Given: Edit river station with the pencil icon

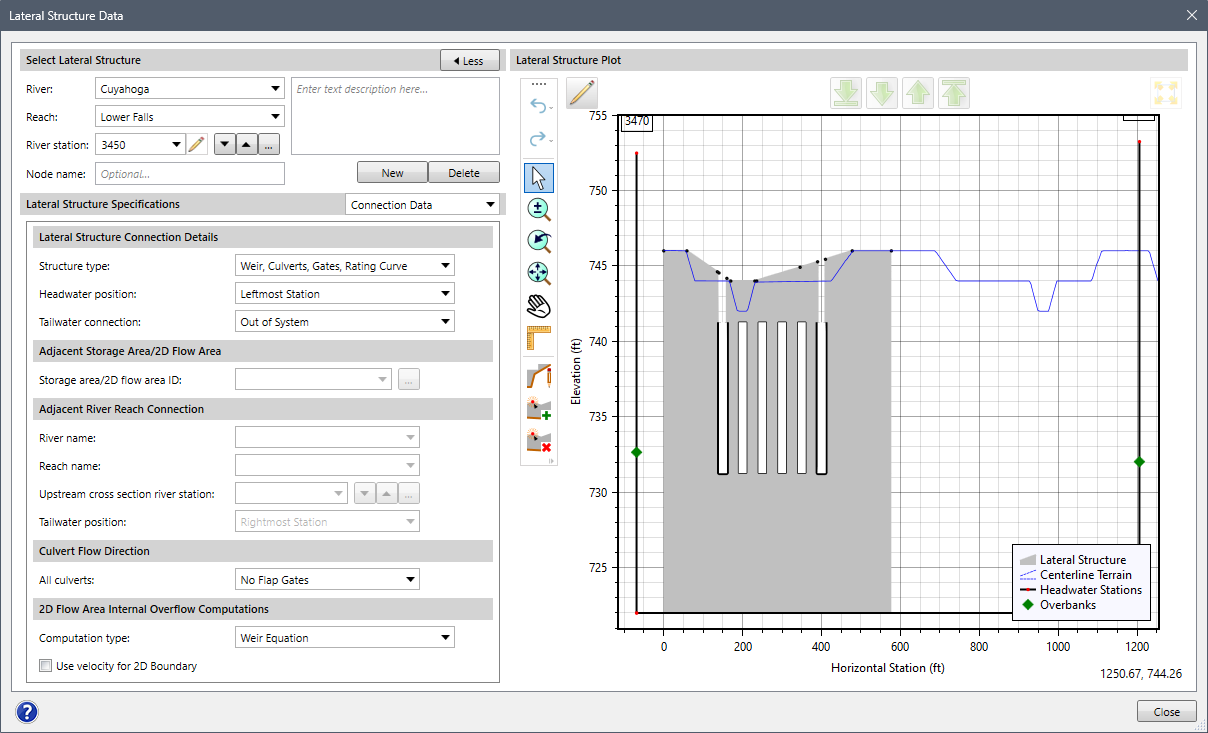Looking at the screenshot, I should point(197,145).
